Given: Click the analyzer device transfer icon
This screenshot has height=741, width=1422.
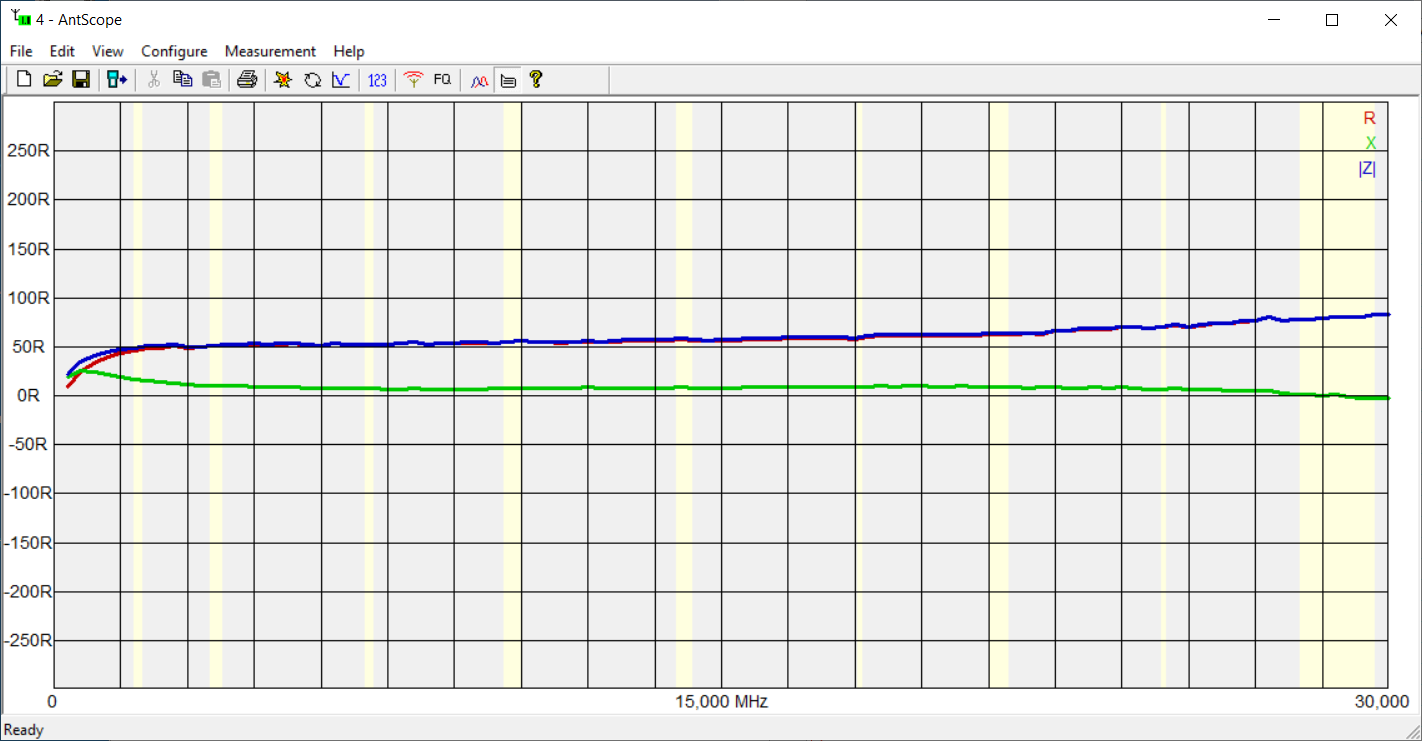Looking at the screenshot, I should tap(117, 80).
